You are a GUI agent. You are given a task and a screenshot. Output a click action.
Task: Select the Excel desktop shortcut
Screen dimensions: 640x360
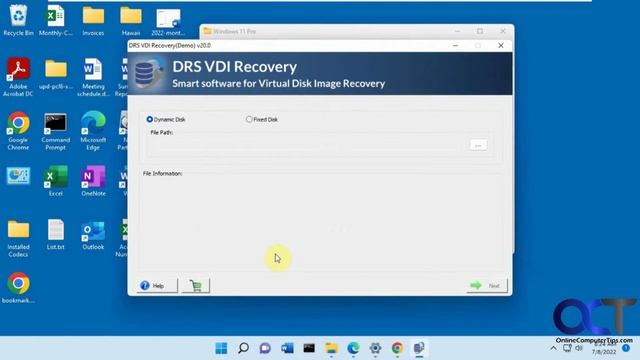click(x=56, y=180)
